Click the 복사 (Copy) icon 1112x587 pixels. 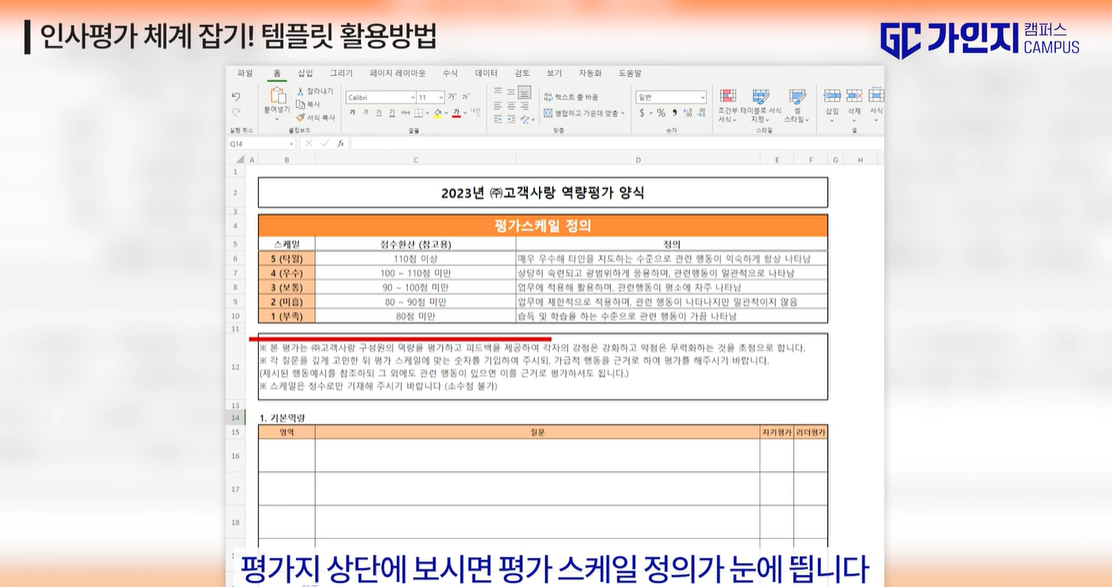[302, 105]
